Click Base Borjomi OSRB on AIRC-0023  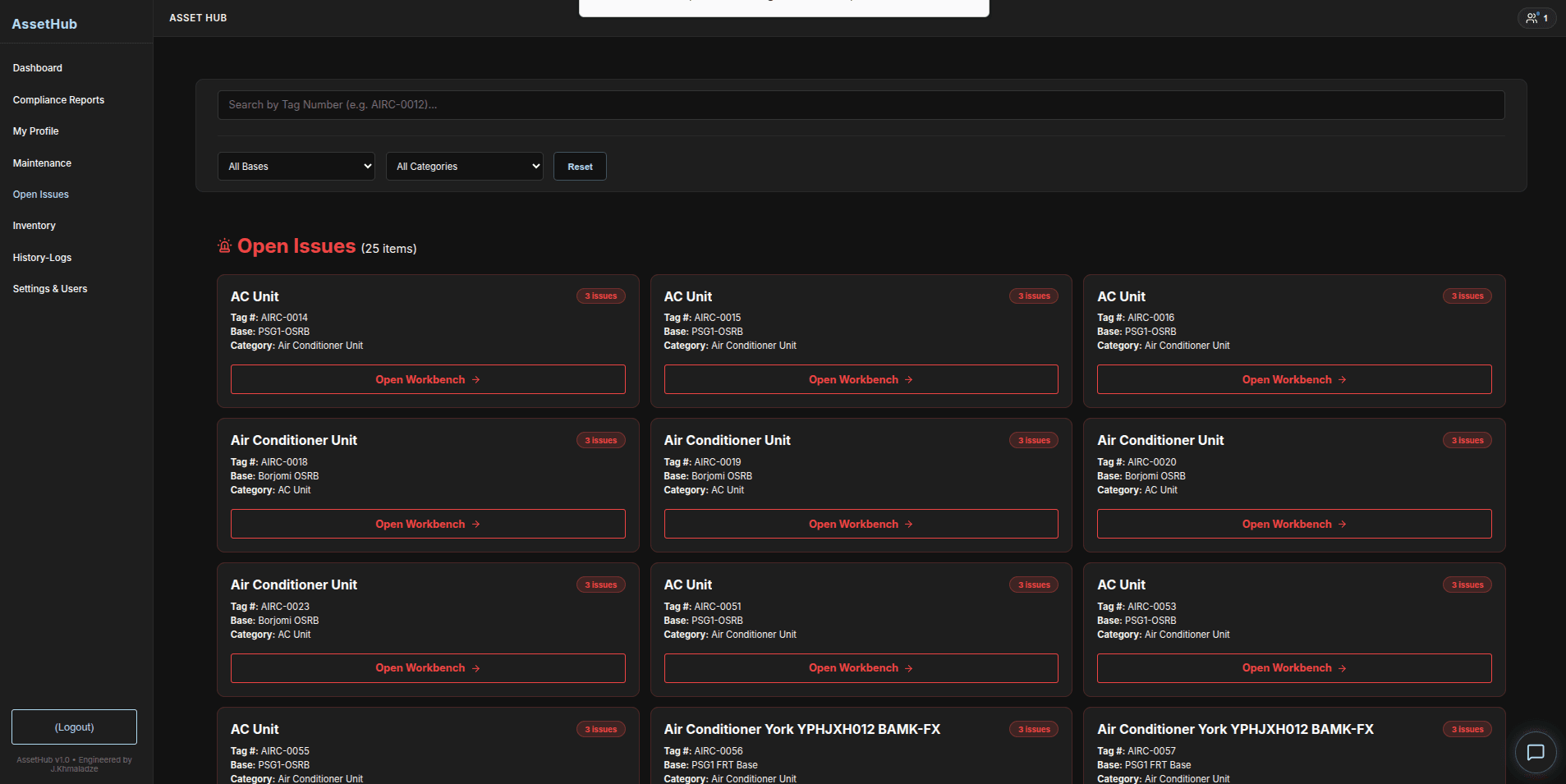click(274, 621)
